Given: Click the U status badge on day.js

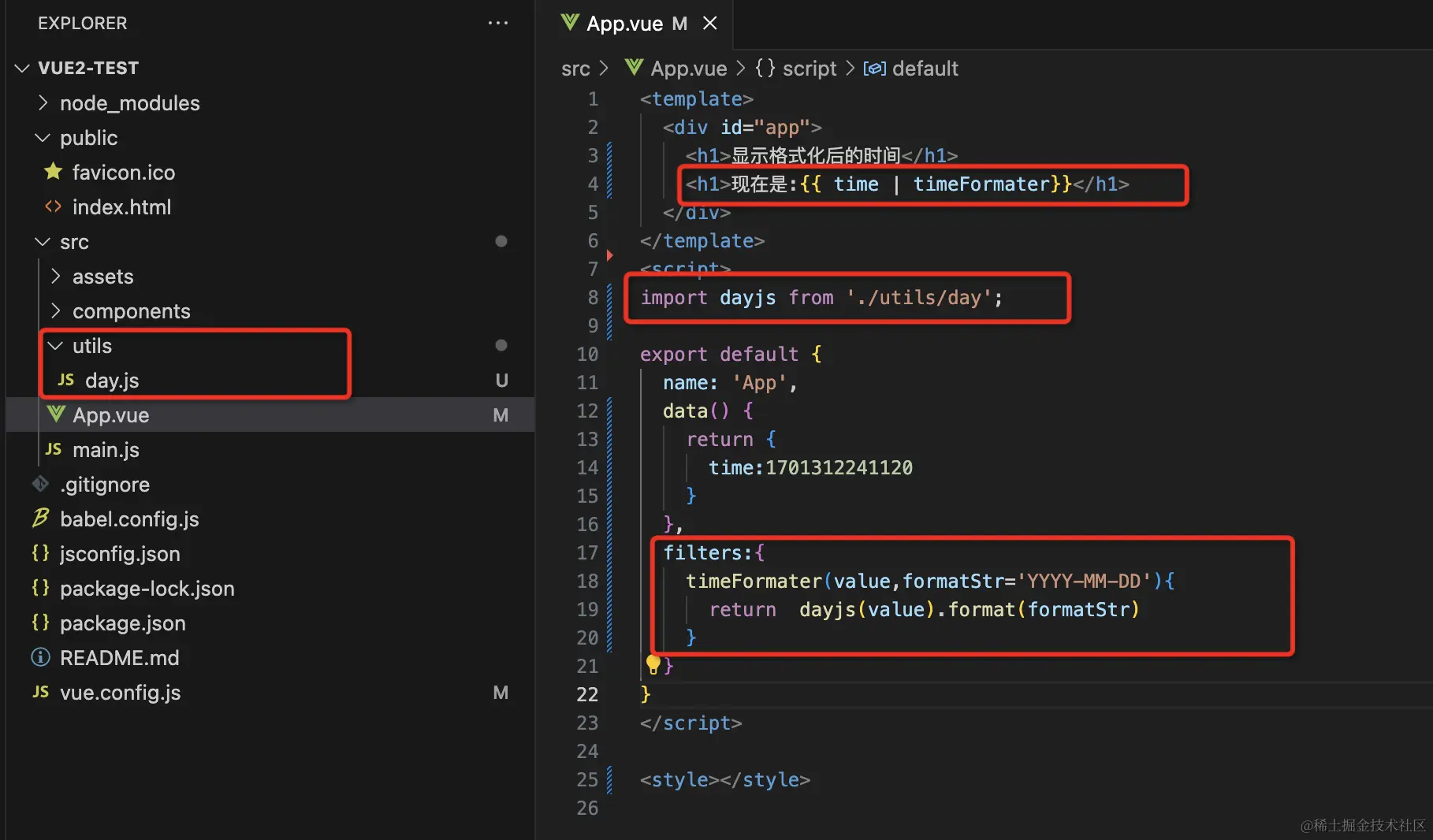Looking at the screenshot, I should (501, 380).
